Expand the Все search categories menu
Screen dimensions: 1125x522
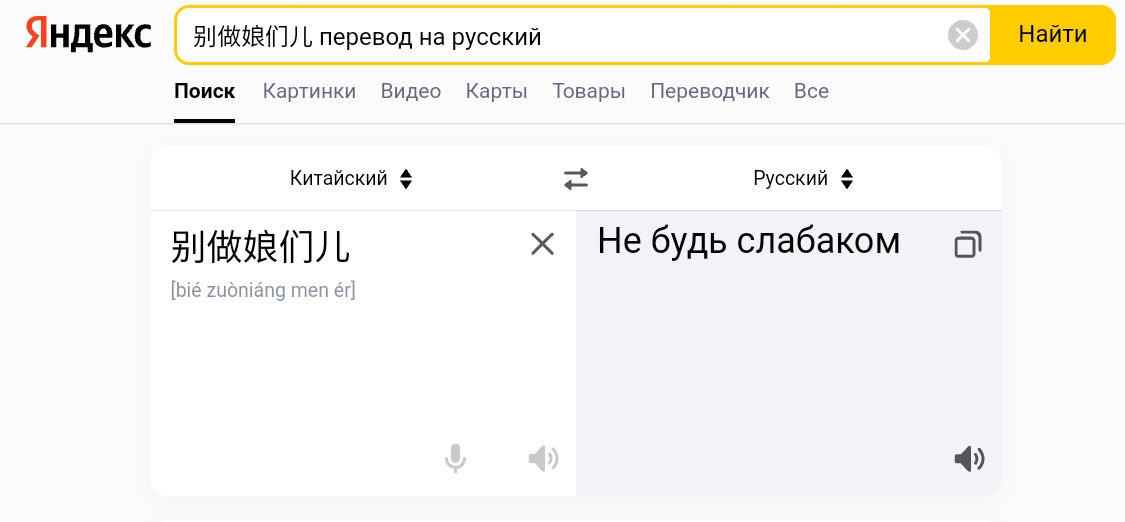point(811,91)
